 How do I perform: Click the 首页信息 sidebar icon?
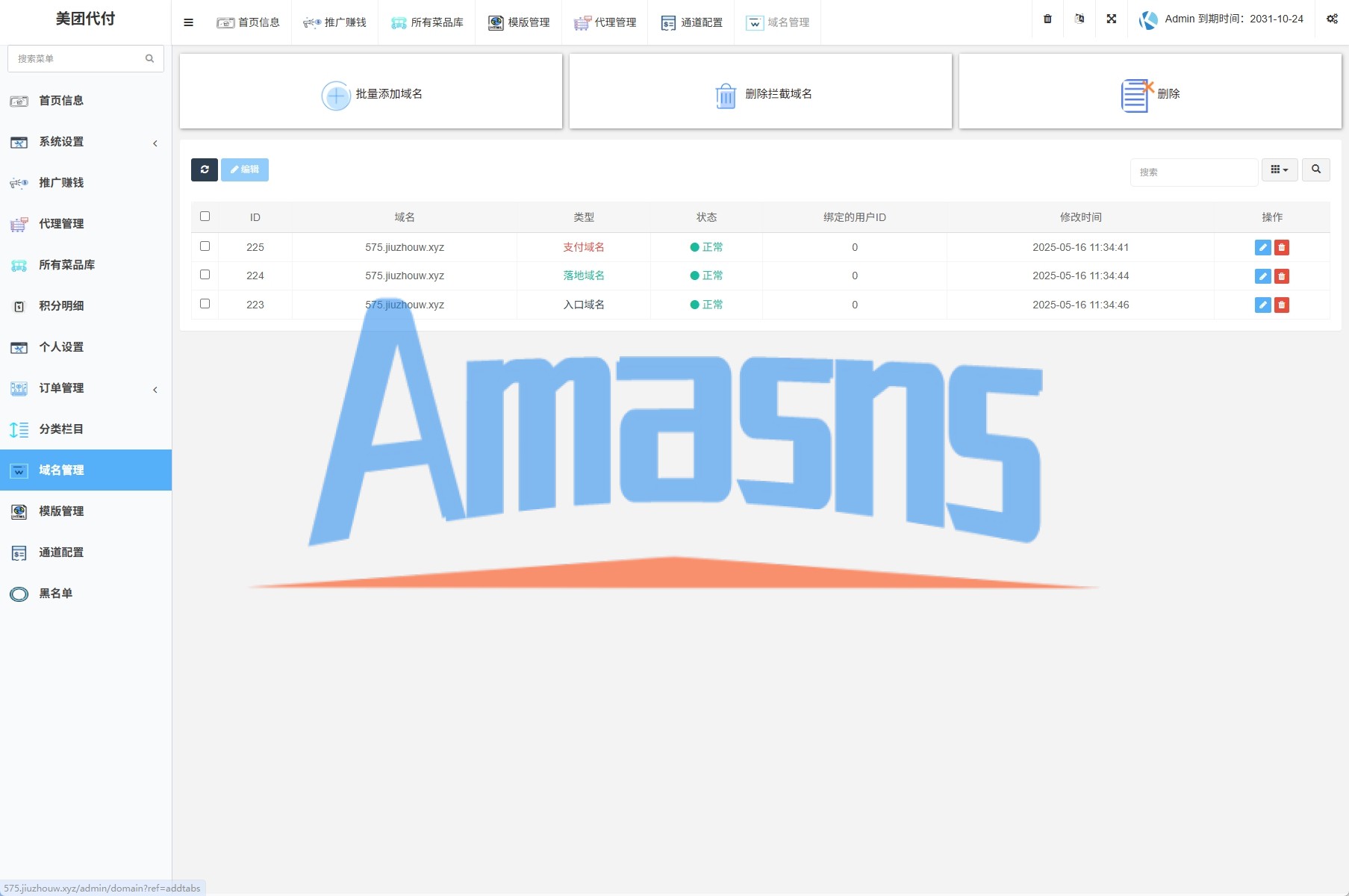[19, 101]
